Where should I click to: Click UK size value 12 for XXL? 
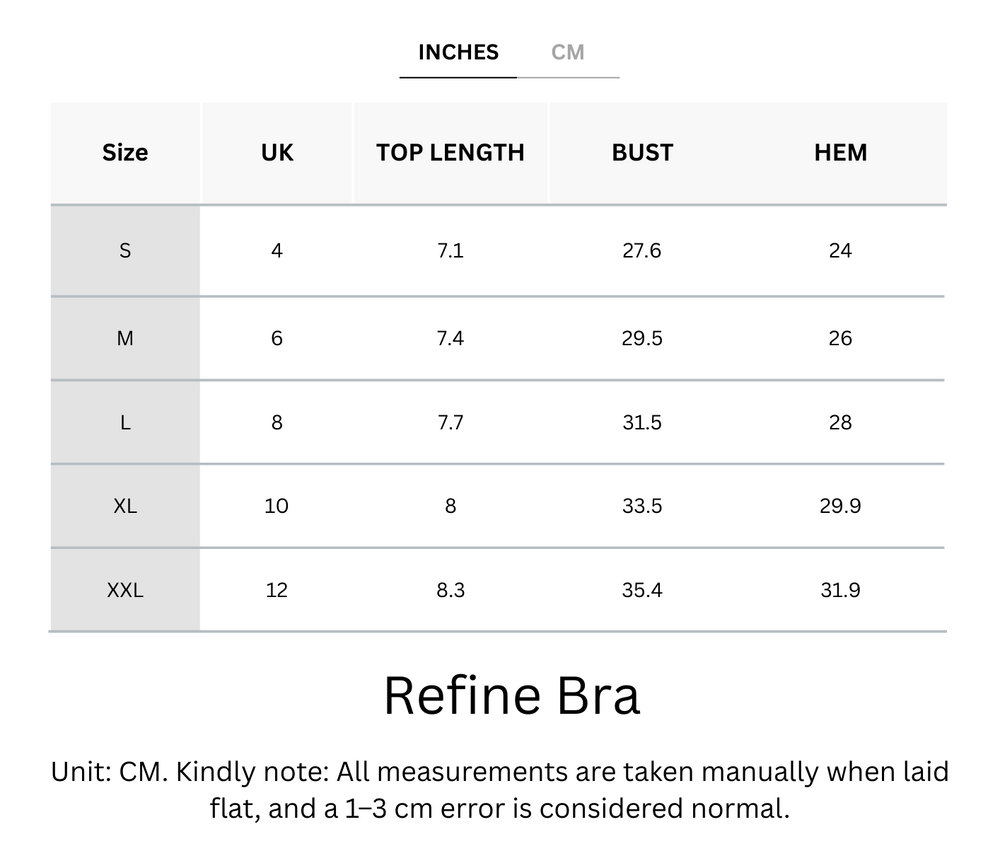click(277, 590)
